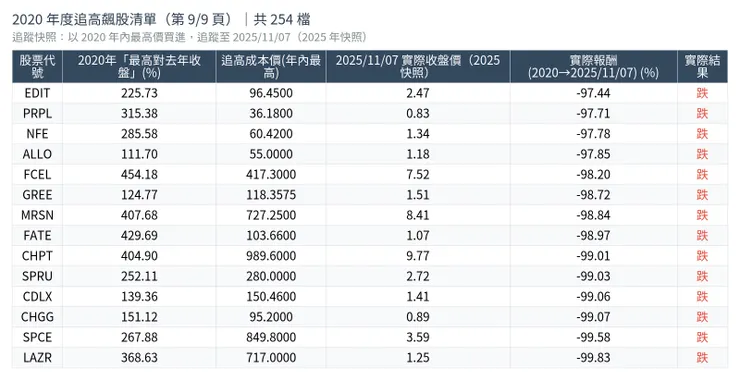Select the SPCE ticker cell
This screenshot has width=740, height=380.
[37, 337]
